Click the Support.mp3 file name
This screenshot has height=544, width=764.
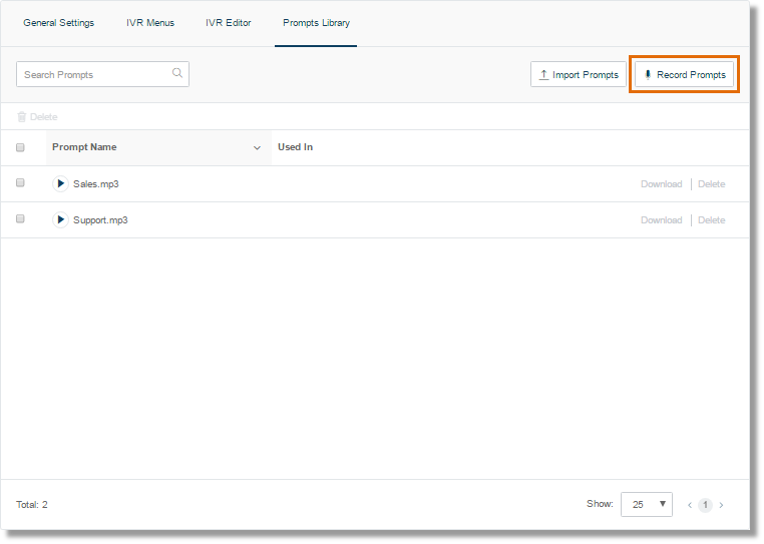click(x=100, y=220)
